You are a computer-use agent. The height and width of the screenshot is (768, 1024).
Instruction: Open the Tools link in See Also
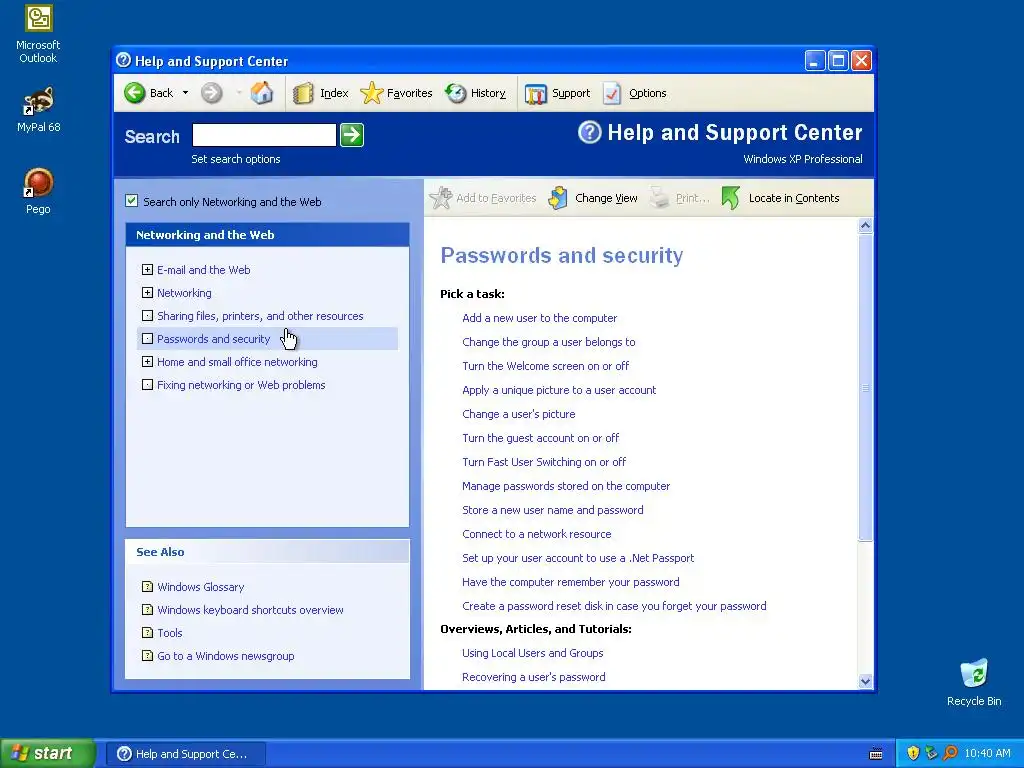click(170, 633)
